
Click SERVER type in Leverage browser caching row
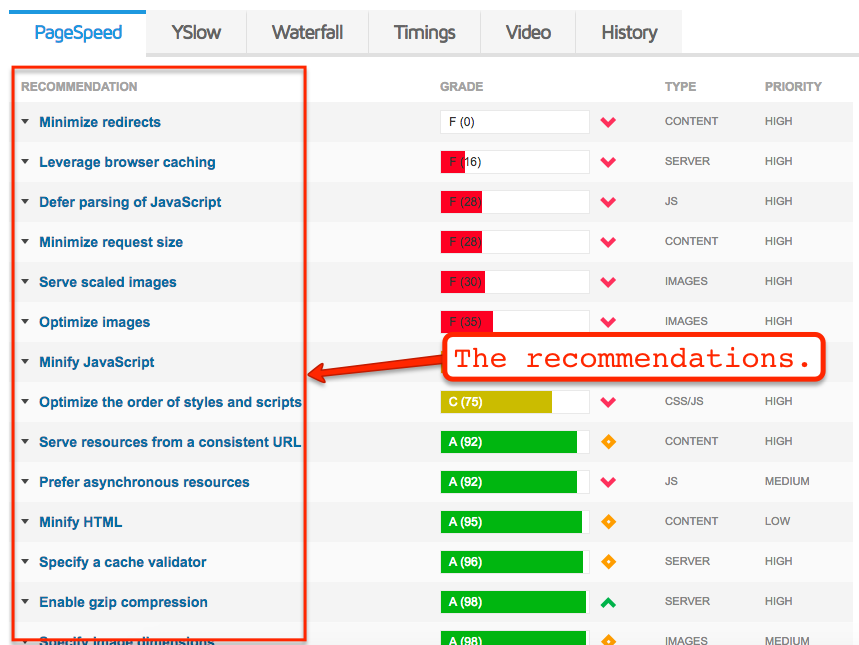(688, 161)
